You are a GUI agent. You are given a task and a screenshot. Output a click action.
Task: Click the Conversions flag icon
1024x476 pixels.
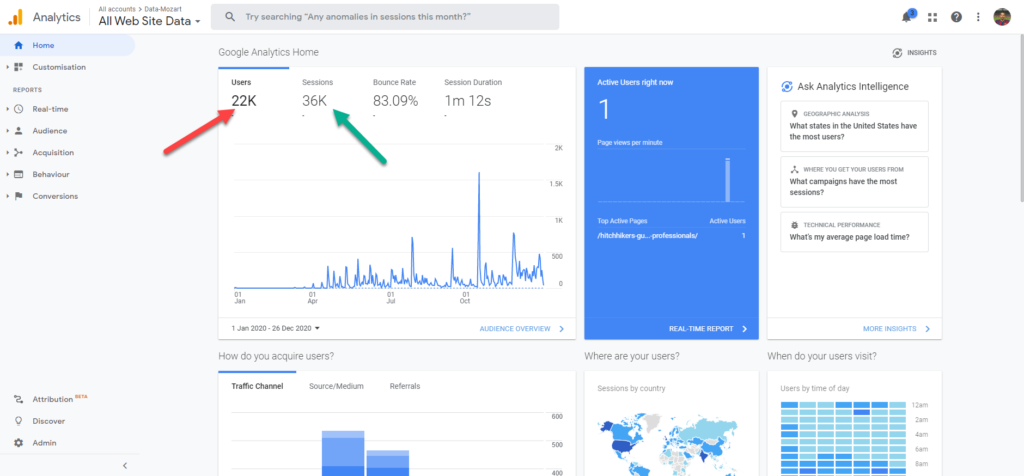[18, 196]
